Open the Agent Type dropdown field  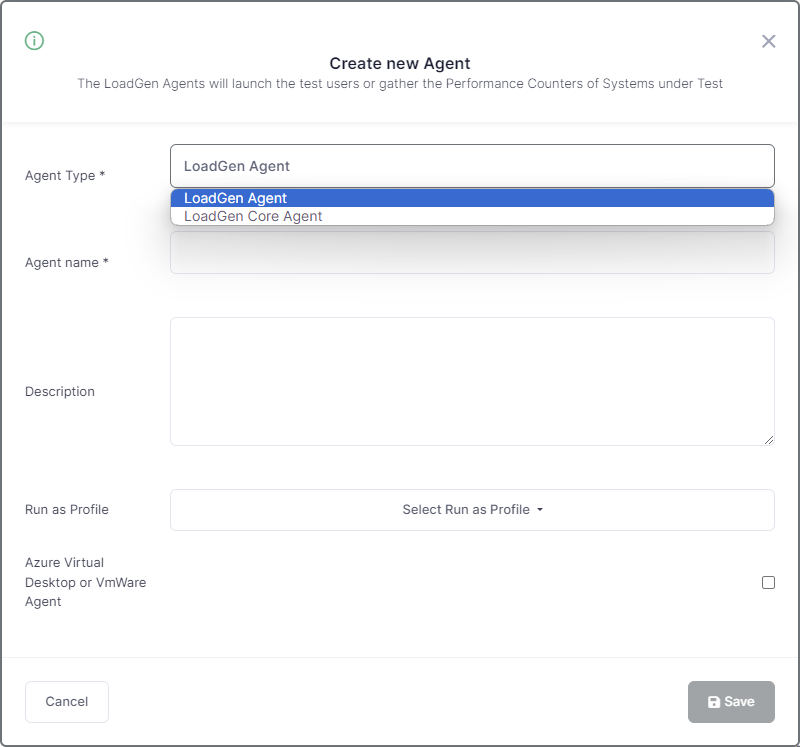tap(472, 166)
